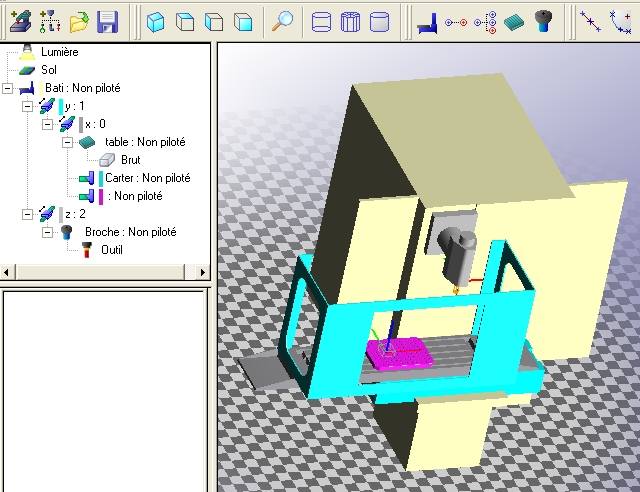Click the gray swatch beside z : 2
Image resolution: width=640 pixels, height=492 pixels.
click(61, 214)
